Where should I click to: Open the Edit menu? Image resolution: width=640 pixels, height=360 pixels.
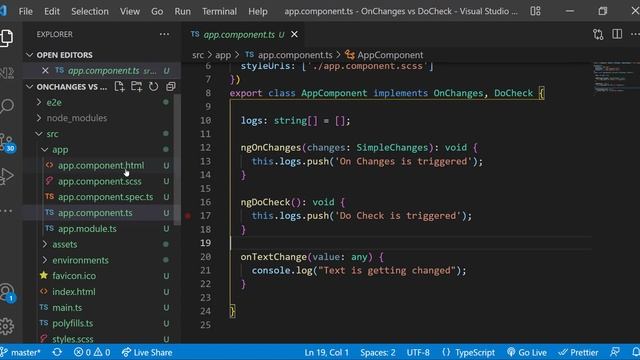52,11
